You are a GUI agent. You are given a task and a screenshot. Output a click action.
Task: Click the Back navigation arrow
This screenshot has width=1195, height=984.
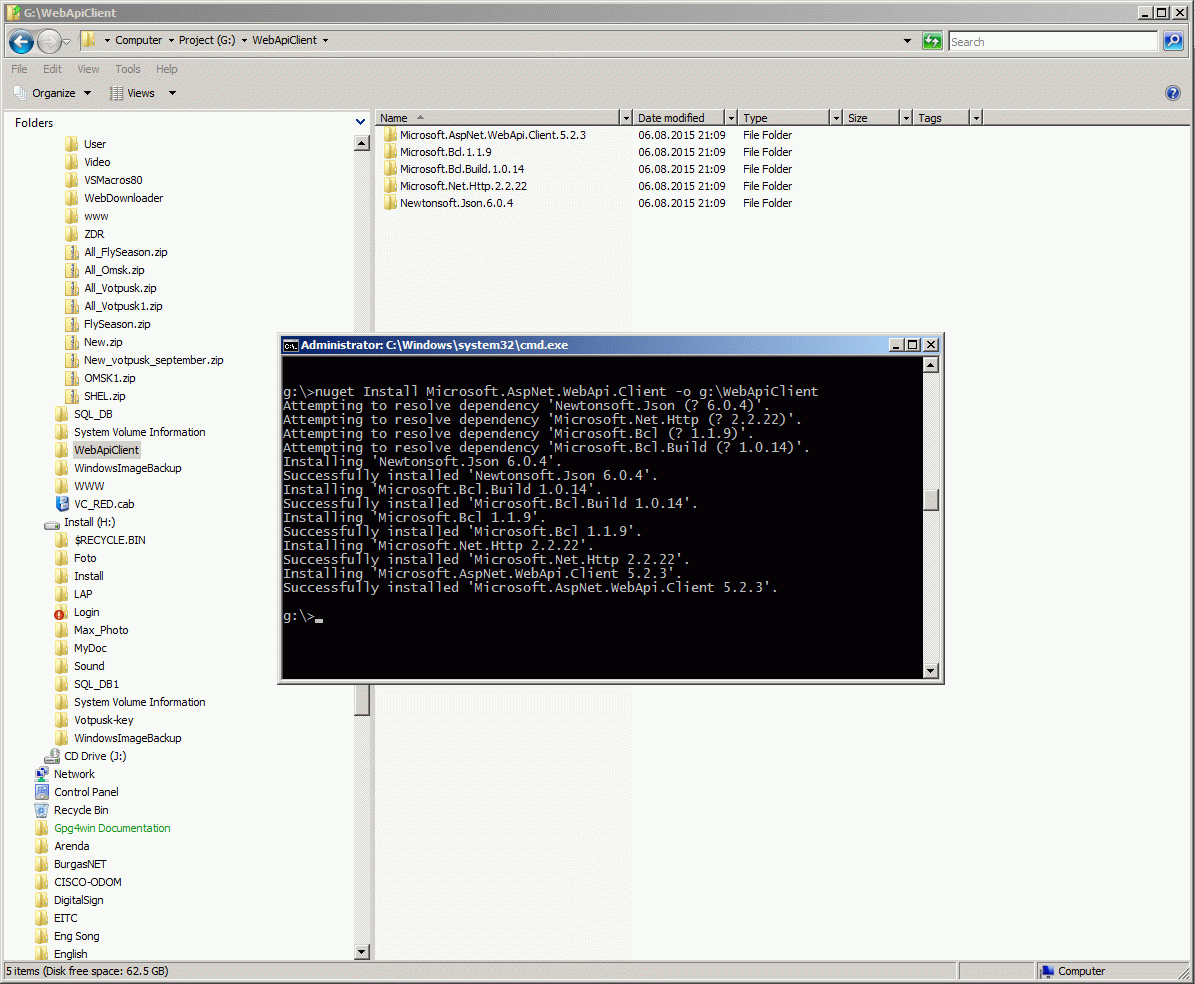[x=21, y=41]
